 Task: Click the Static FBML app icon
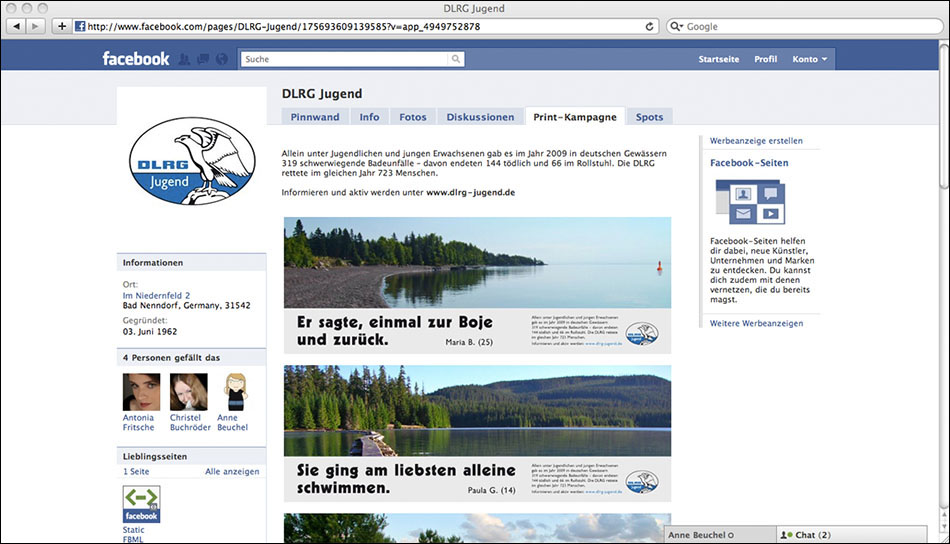141,504
